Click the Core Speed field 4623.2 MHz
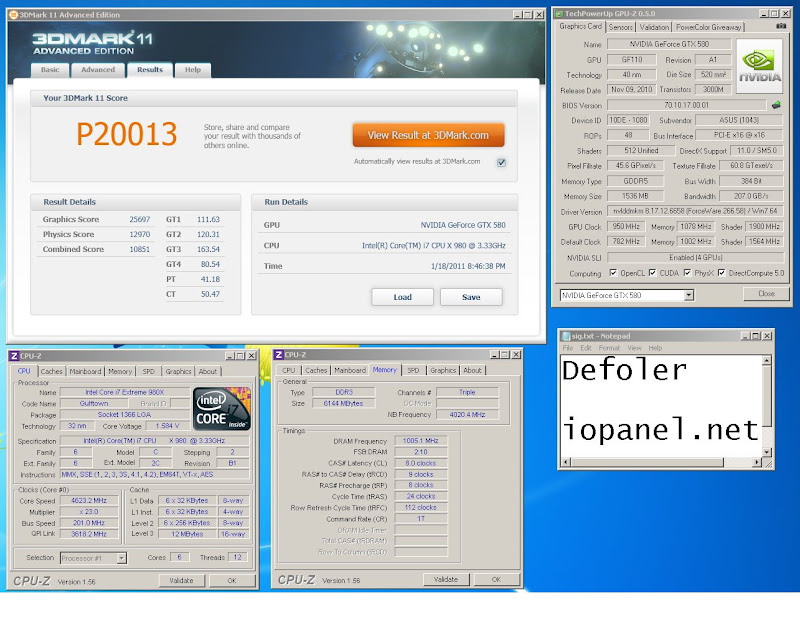 [89, 501]
